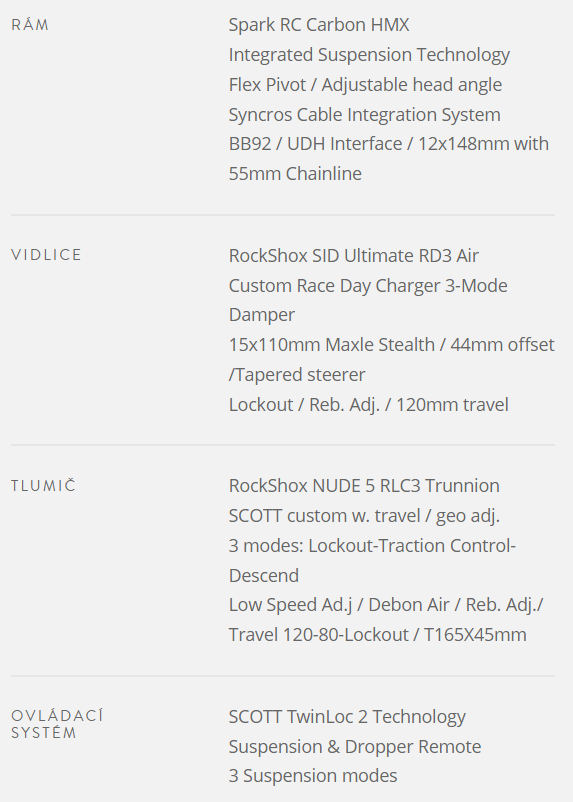Image resolution: width=573 pixels, height=802 pixels.
Task: Click 'Custom Race Day Charger 3-Mode' text
Action: tap(368, 285)
